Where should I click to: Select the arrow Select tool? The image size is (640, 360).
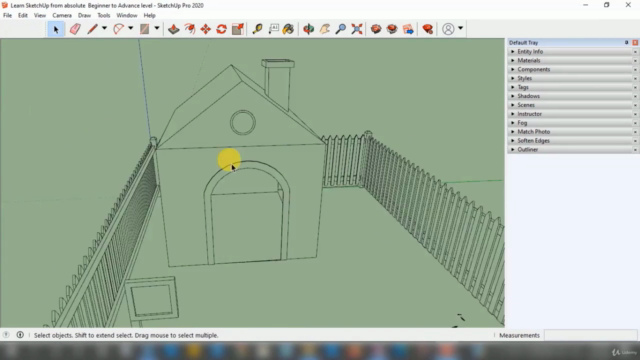tap(56, 29)
